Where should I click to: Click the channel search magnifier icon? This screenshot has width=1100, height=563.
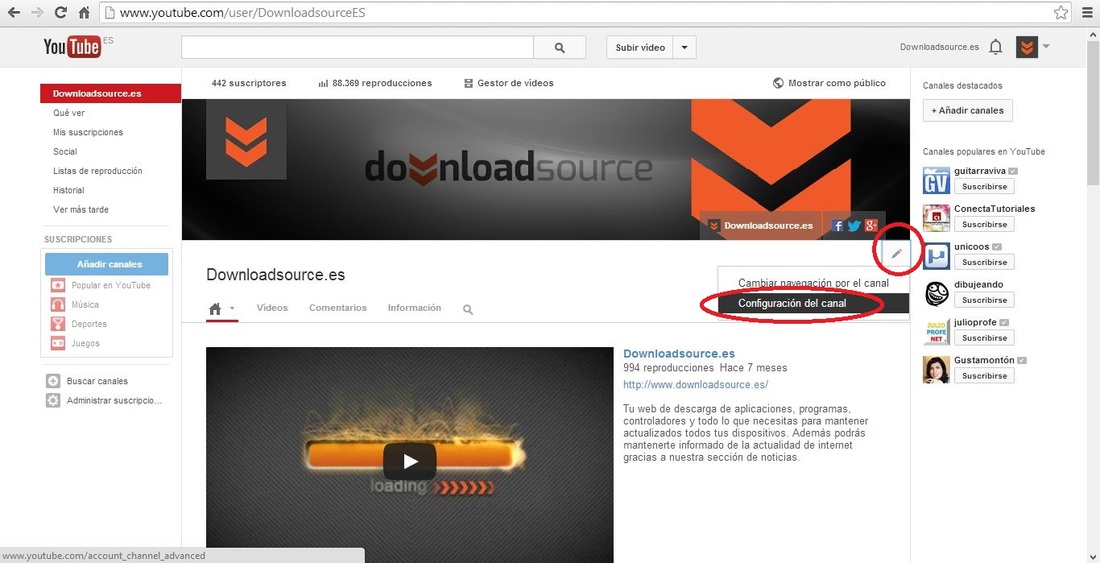coord(468,309)
